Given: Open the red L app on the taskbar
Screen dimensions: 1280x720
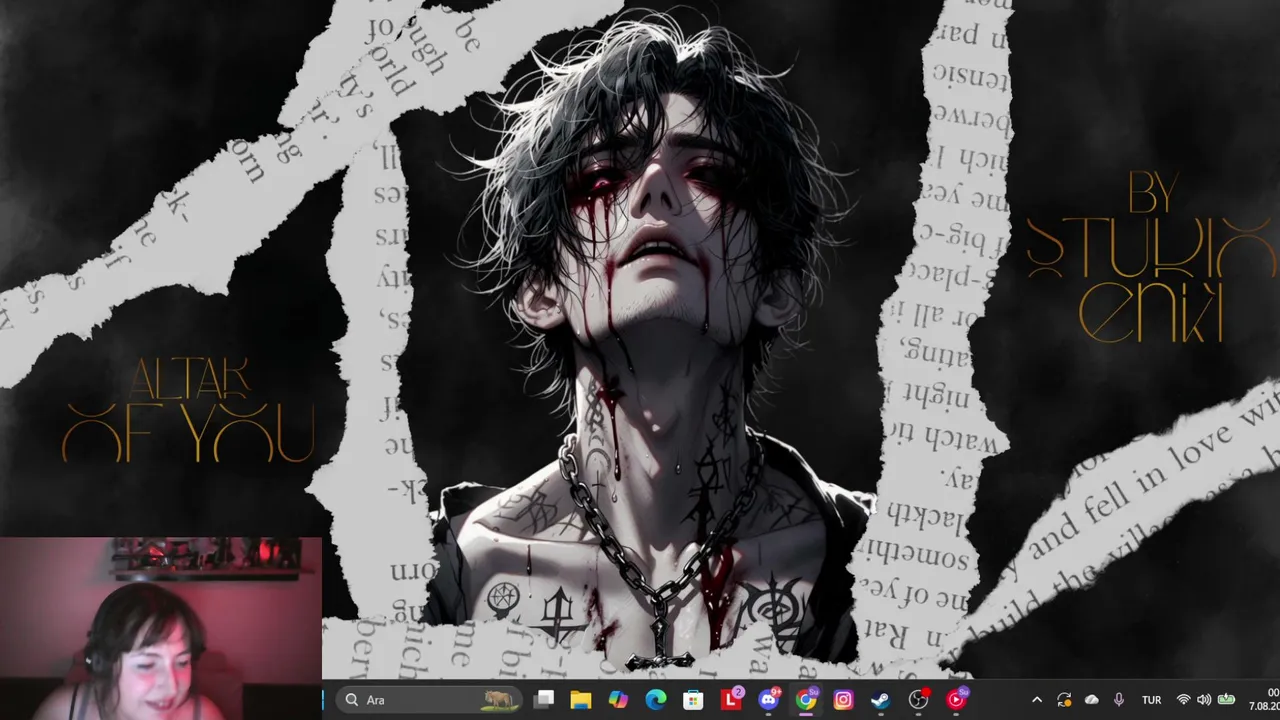Looking at the screenshot, I should [731, 700].
